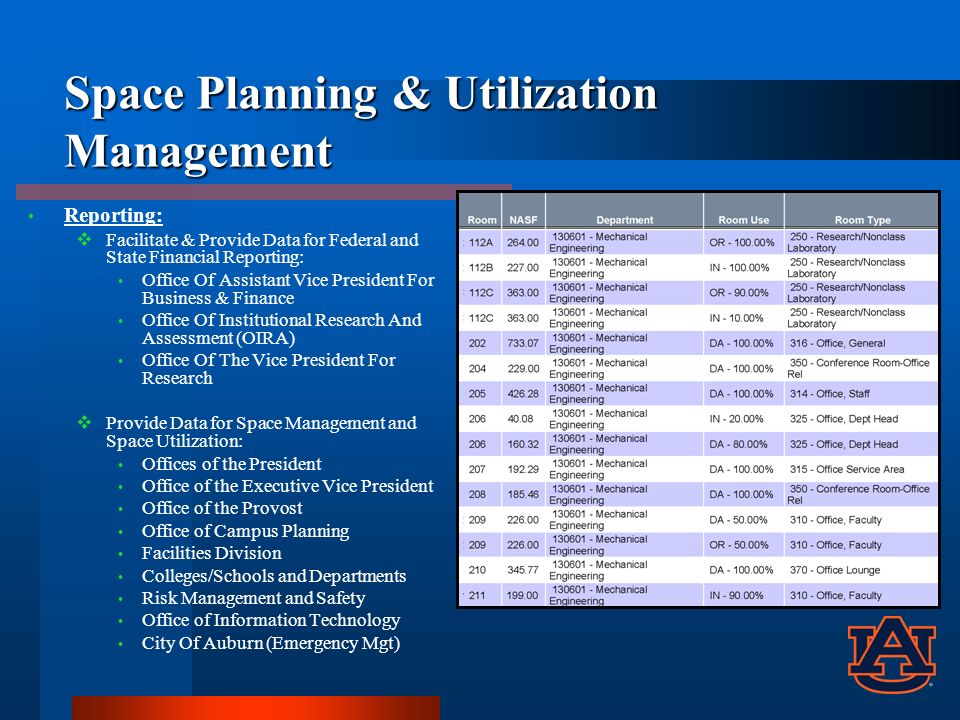
Task: Click room type '314 - Office, Staff'
Action: pyautogui.click(x=830, y=394)
